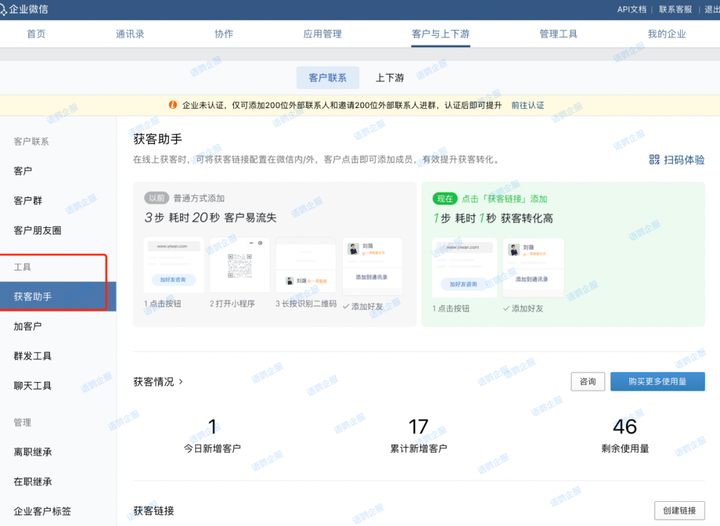Click the QR code scan experience icon
The image size is (720, 526).
654,160
